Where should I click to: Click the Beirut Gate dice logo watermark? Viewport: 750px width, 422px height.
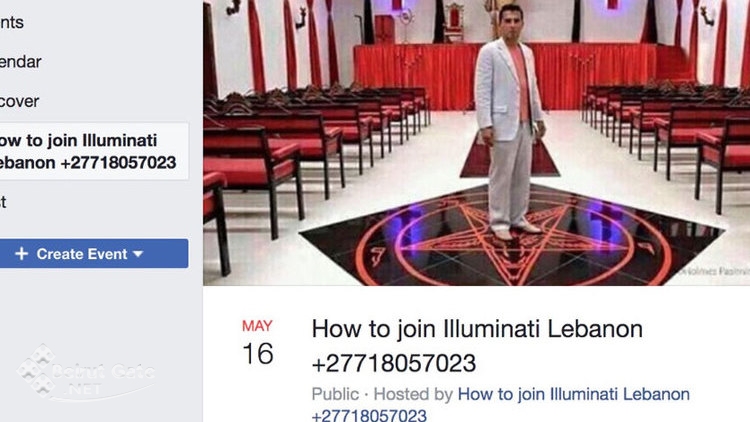point(36,370)
